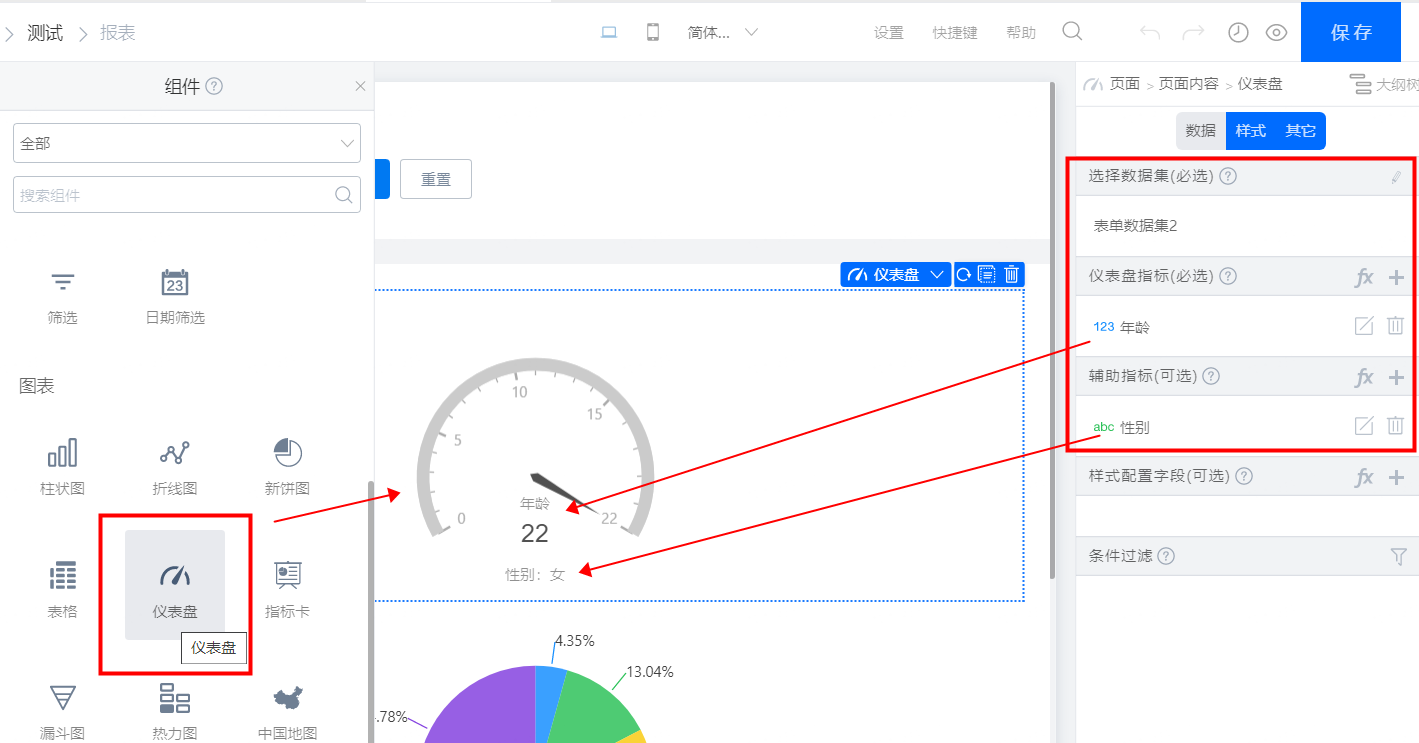Navigate to 页面内容 in properties breadcrumb
This screenshot has width=1419, height=743.
tap(1189, 84)
